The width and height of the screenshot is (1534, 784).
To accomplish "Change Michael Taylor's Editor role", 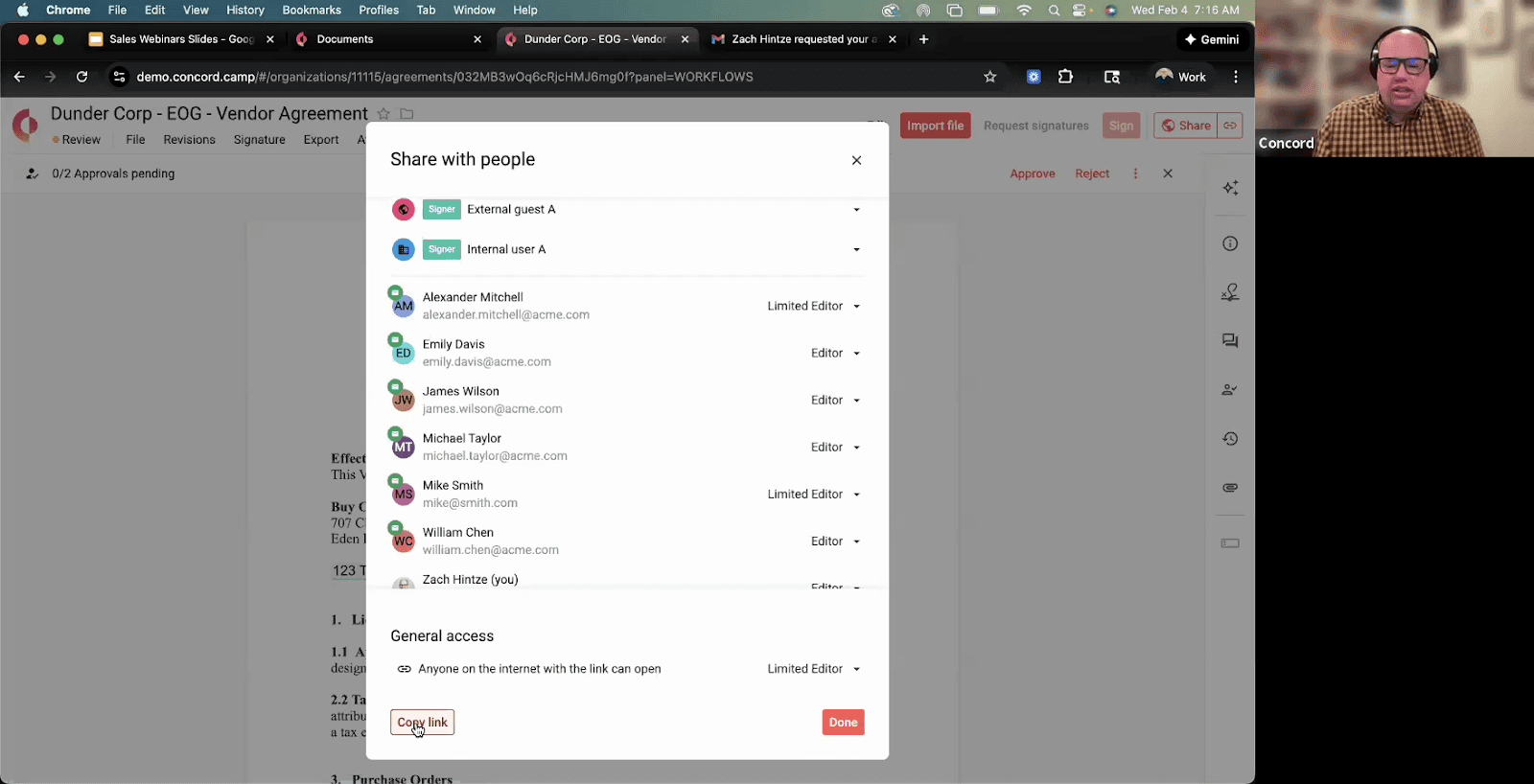I will click(835, 447).
